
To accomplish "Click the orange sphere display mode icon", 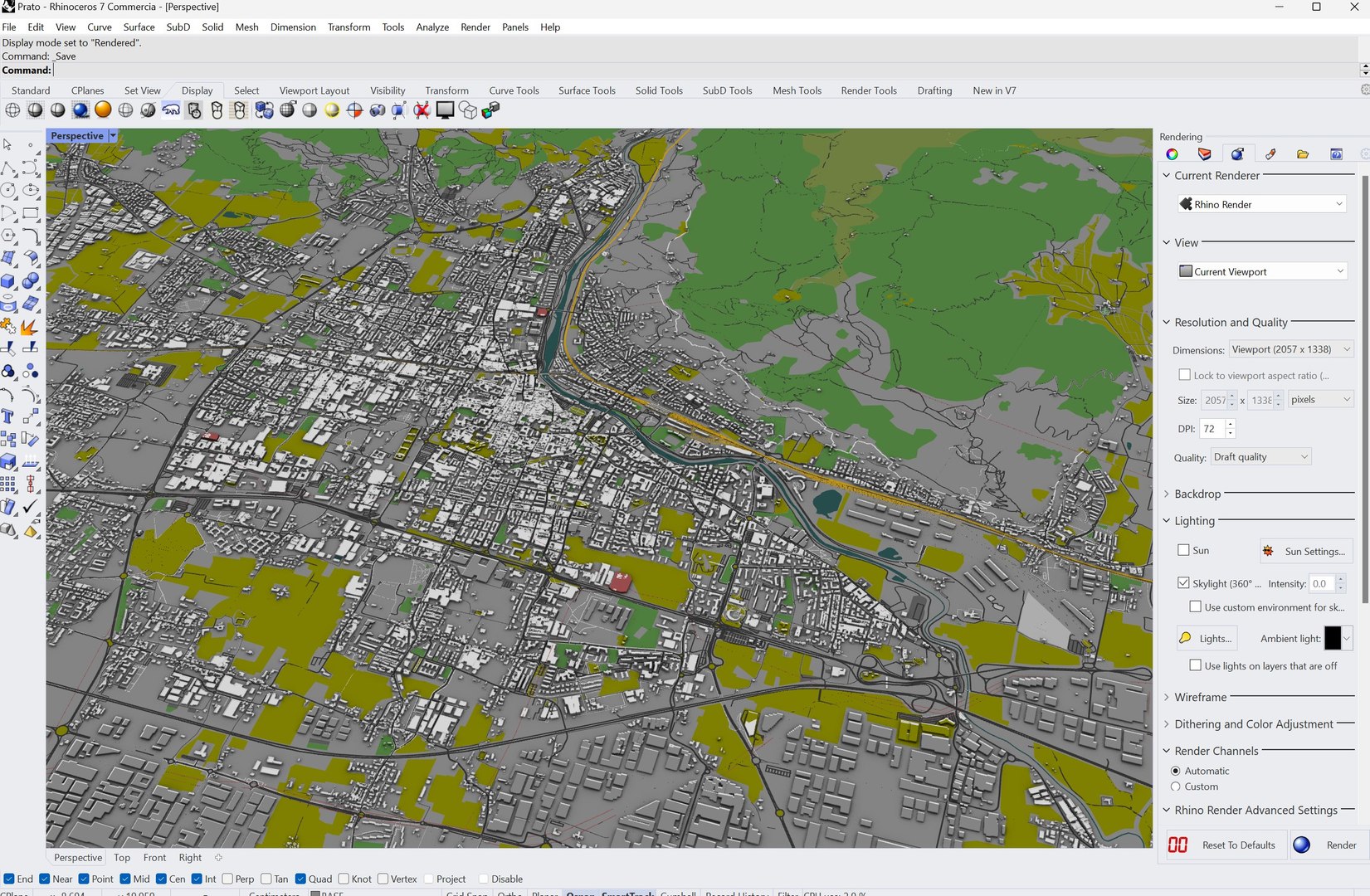I will point(103,110).
